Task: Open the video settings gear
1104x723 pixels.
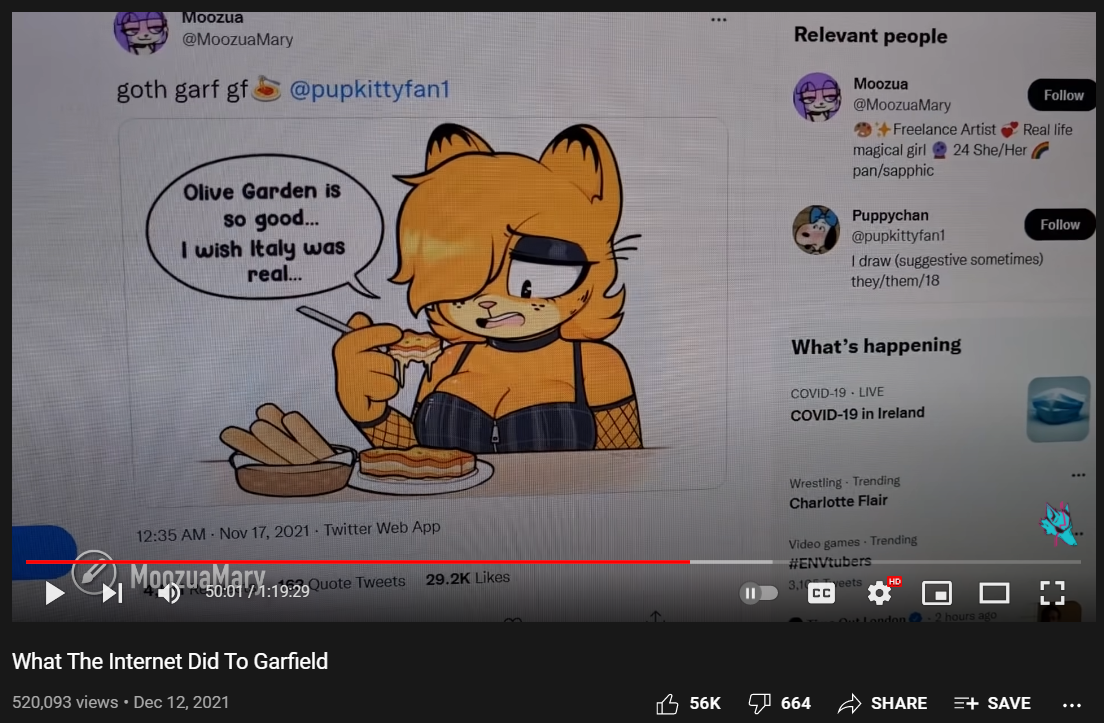Action: 879,593
